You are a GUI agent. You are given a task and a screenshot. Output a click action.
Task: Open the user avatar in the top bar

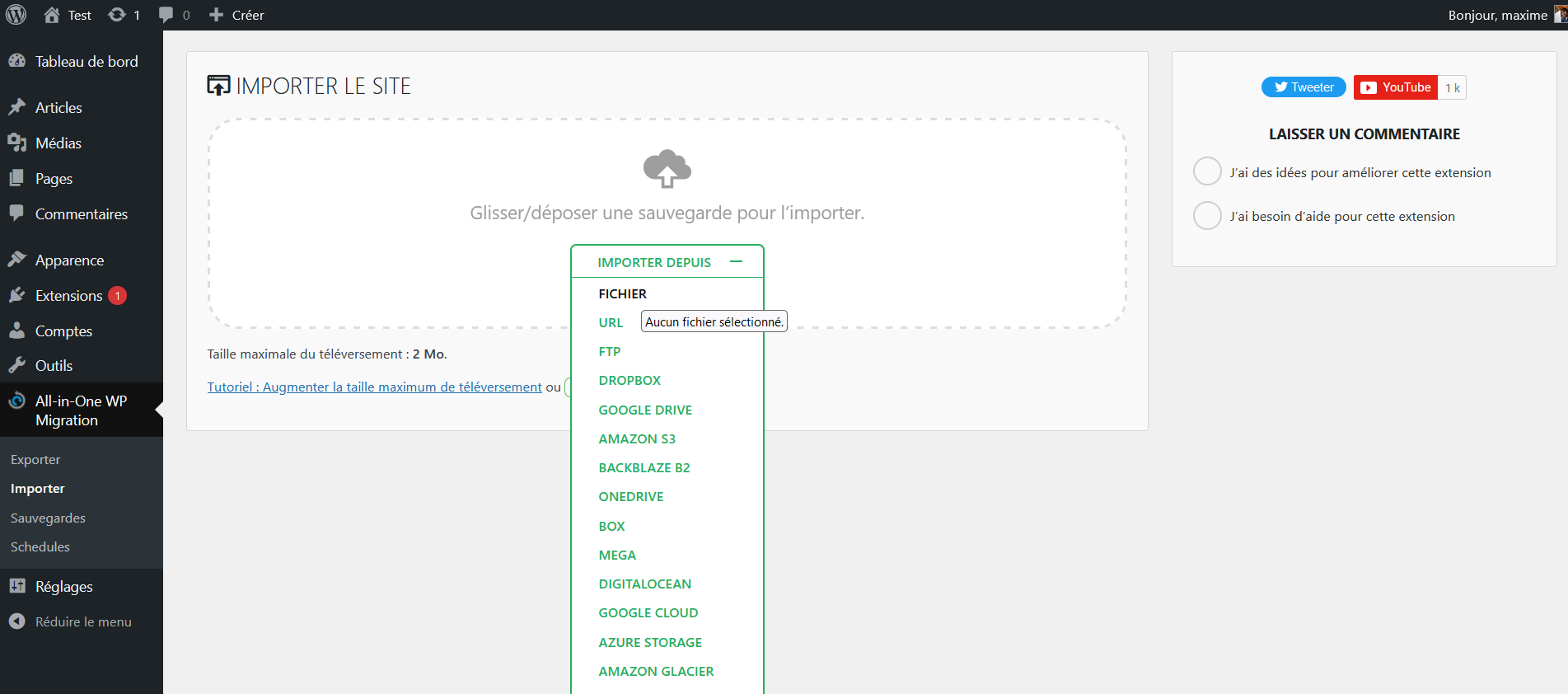point(1561,15)
